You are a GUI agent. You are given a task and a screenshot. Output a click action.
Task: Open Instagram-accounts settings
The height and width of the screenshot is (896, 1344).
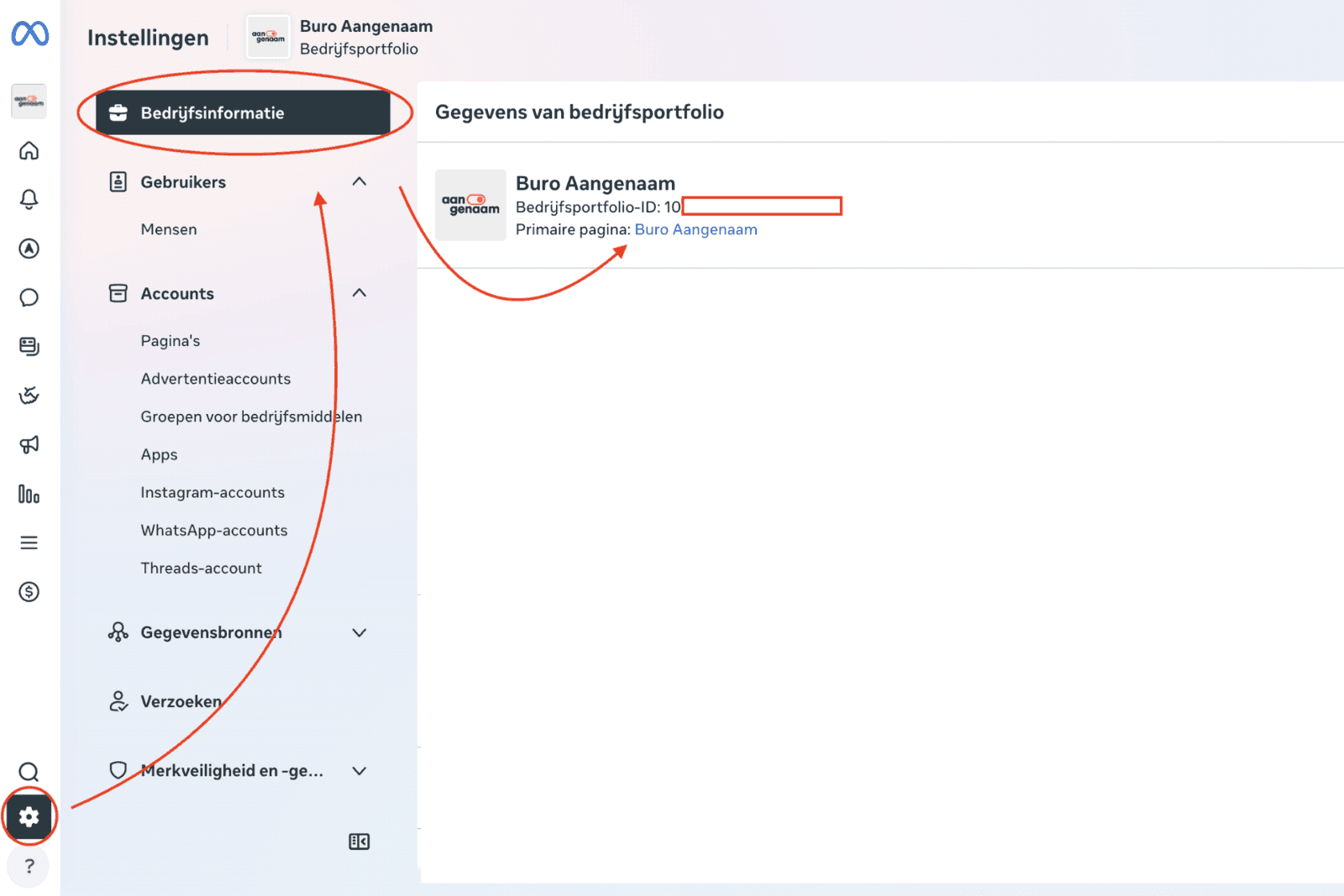(213, 492)
